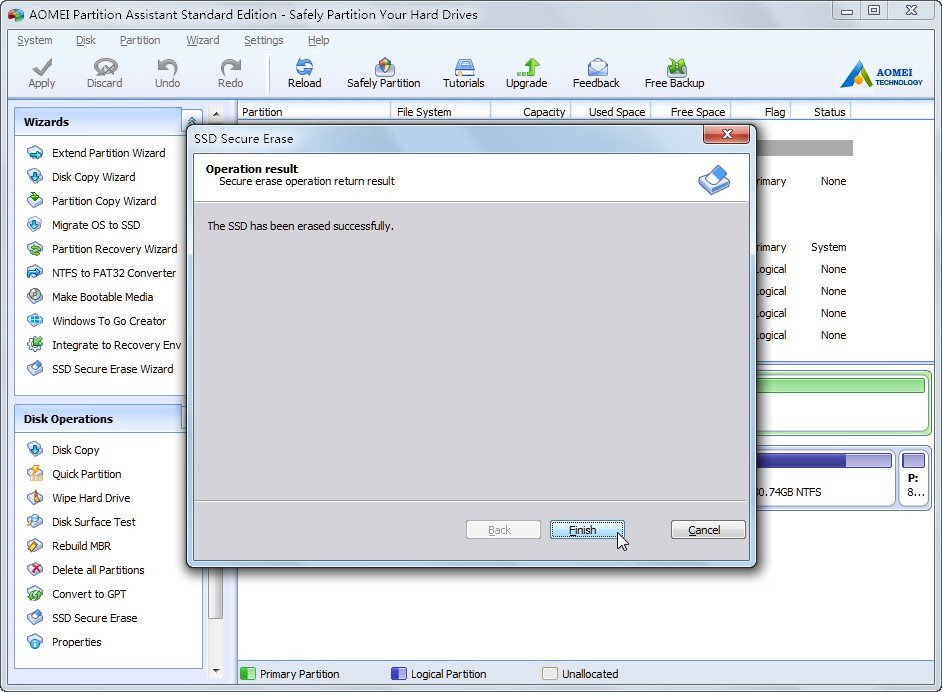Open the Partition menu
Viewport: 942px width, 692px height.
point(140,40)
